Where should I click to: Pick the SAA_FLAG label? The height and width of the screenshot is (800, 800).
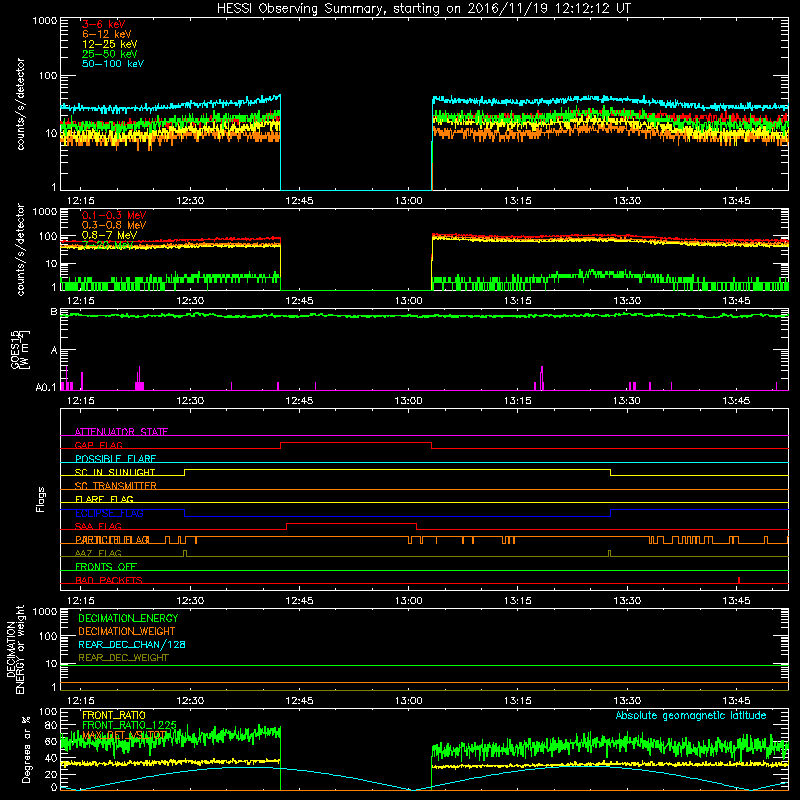[98, 526]
